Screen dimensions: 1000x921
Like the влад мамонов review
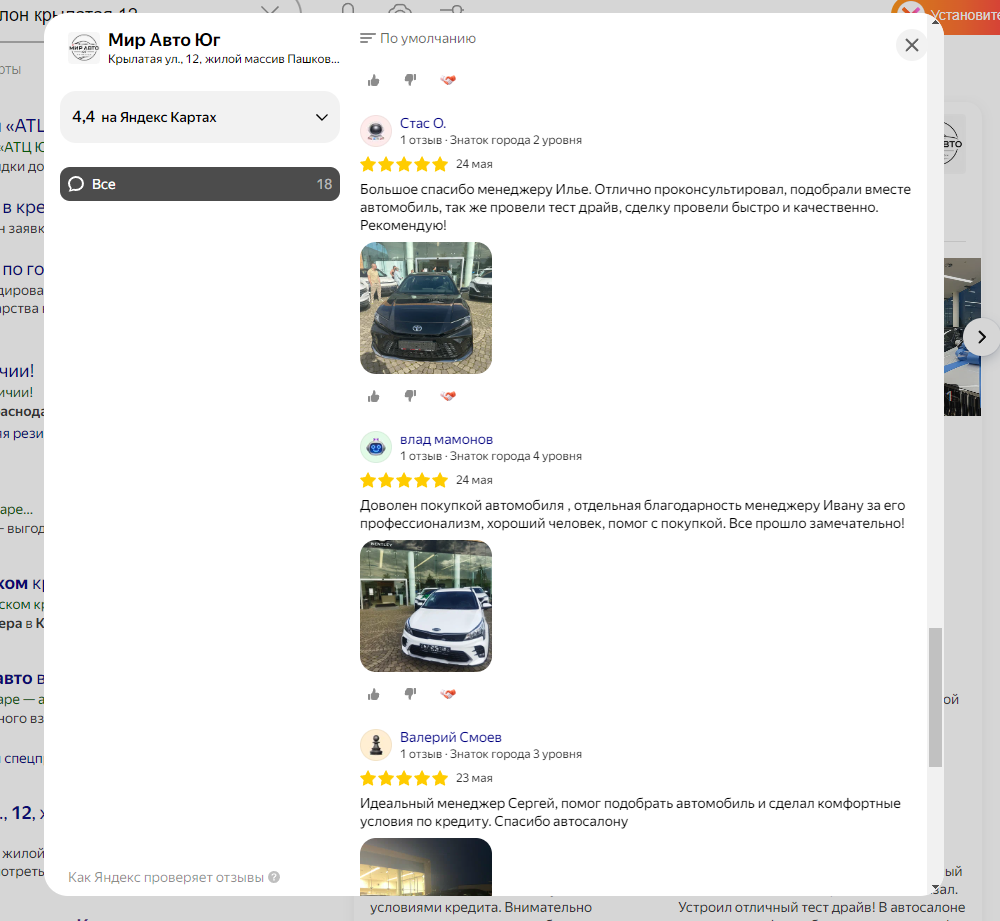[374, 694]
